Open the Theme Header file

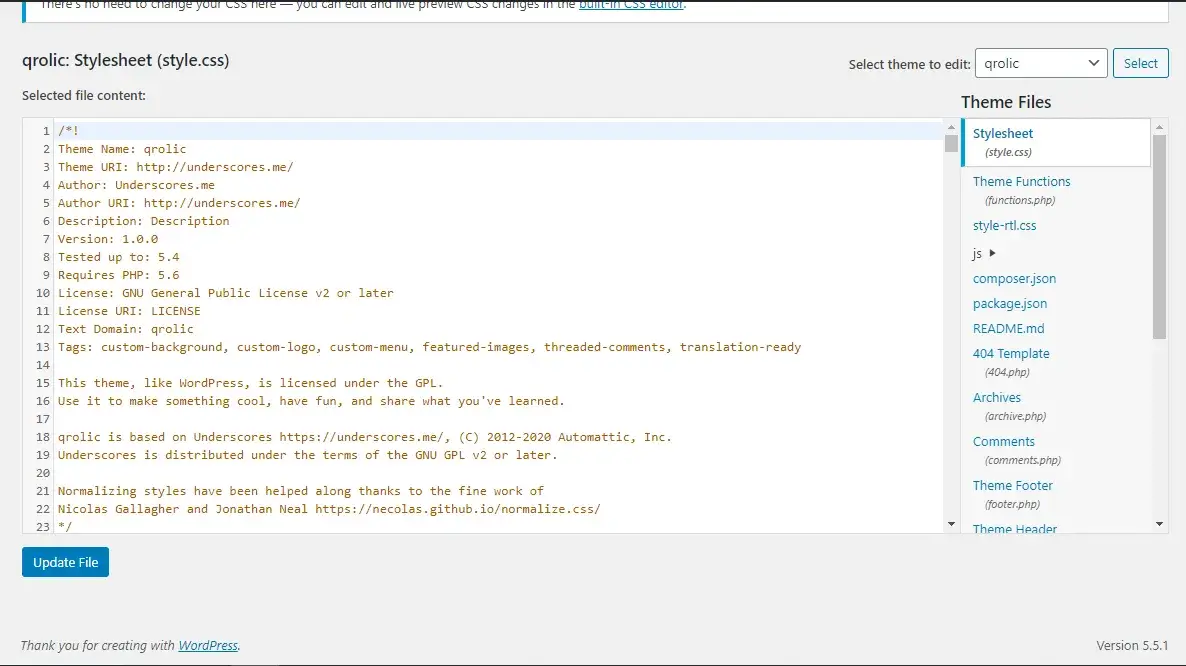(1015, 528)
